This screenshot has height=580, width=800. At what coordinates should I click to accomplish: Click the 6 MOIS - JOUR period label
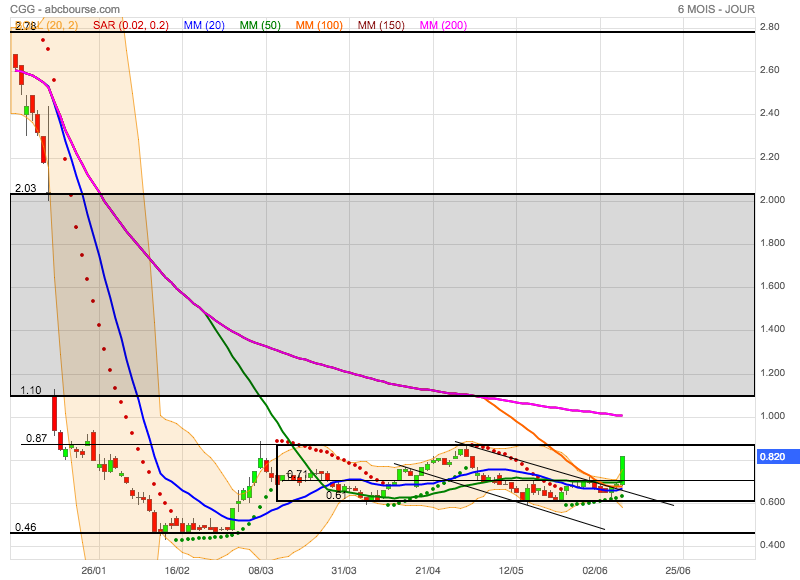(715, 9)
